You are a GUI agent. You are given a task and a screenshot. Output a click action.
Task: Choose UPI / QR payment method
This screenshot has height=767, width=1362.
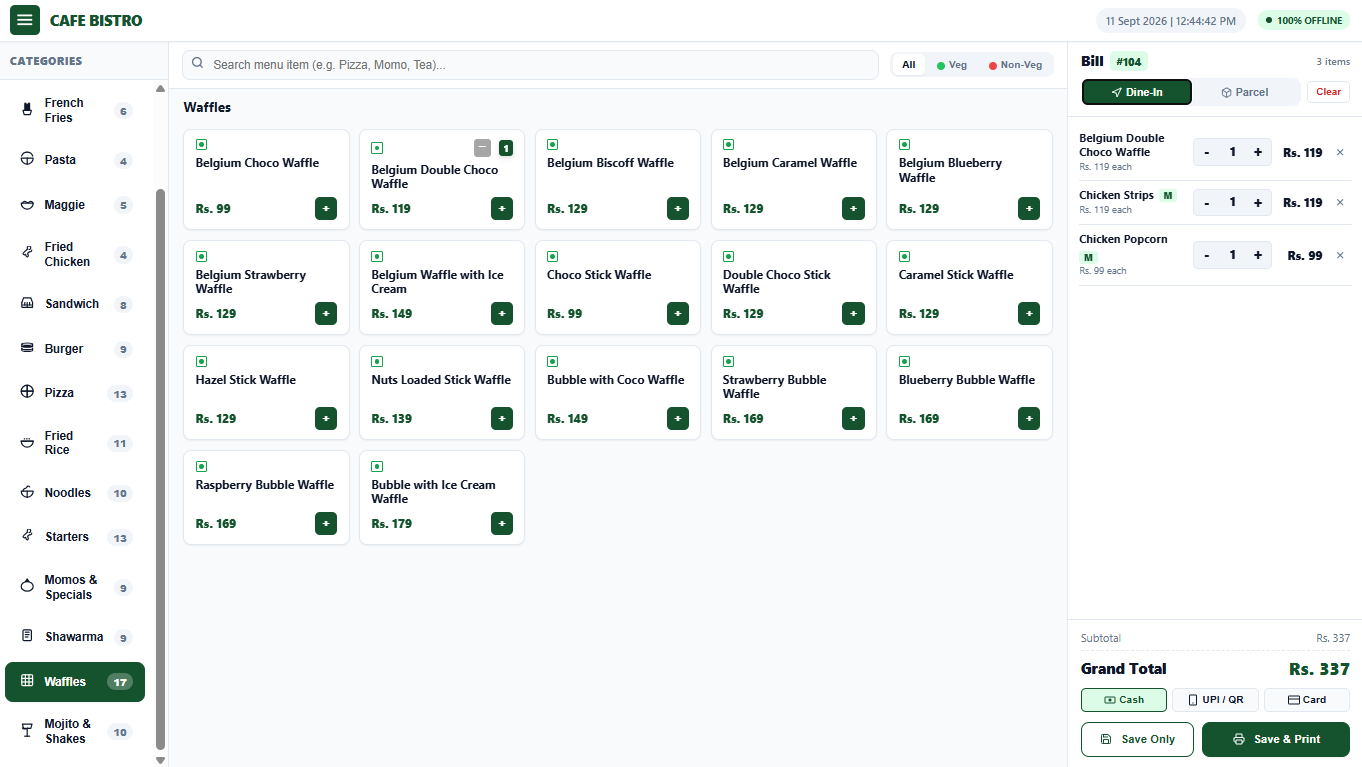click(x=1215, y=700)
